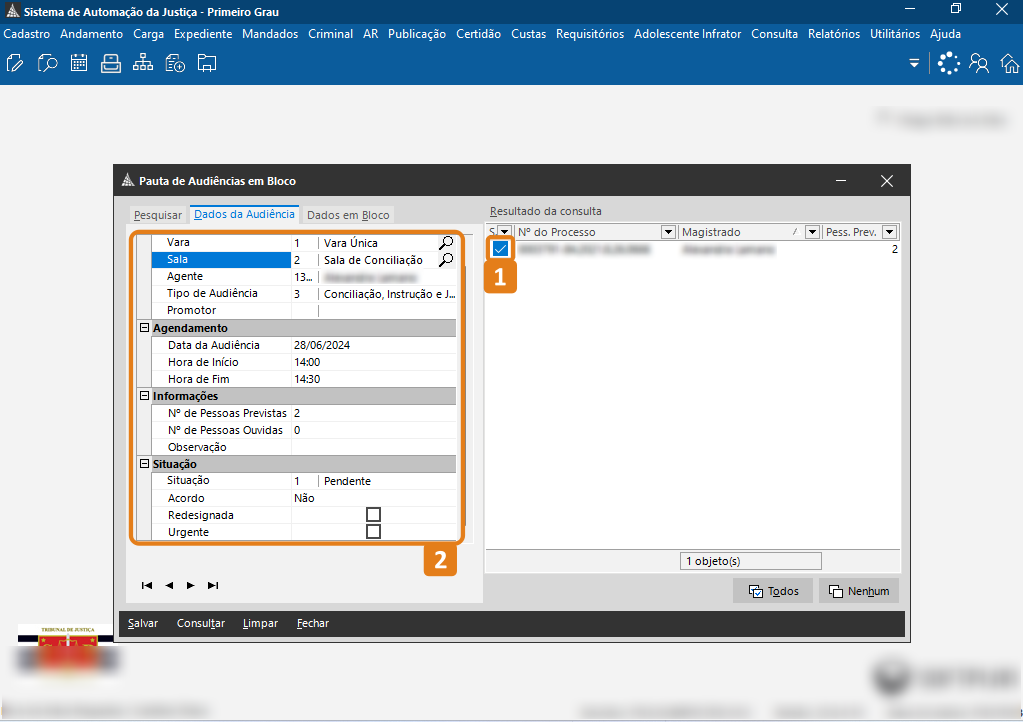1023x722 pixels.
Task: Tick the Redesignada checkbox
Action: pos(373,515)
